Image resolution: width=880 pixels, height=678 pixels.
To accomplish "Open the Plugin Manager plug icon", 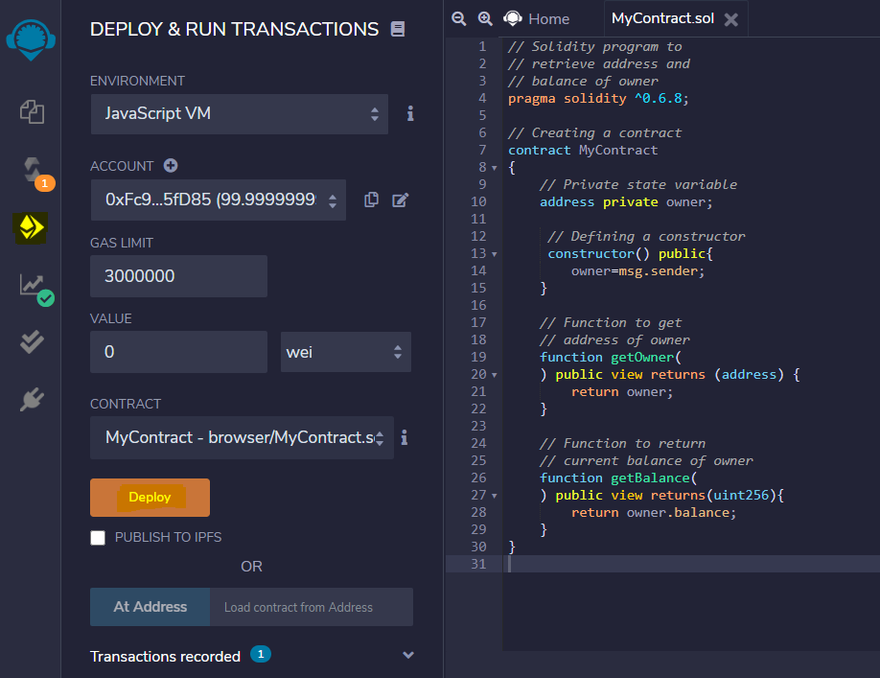I will coord(31,400).
